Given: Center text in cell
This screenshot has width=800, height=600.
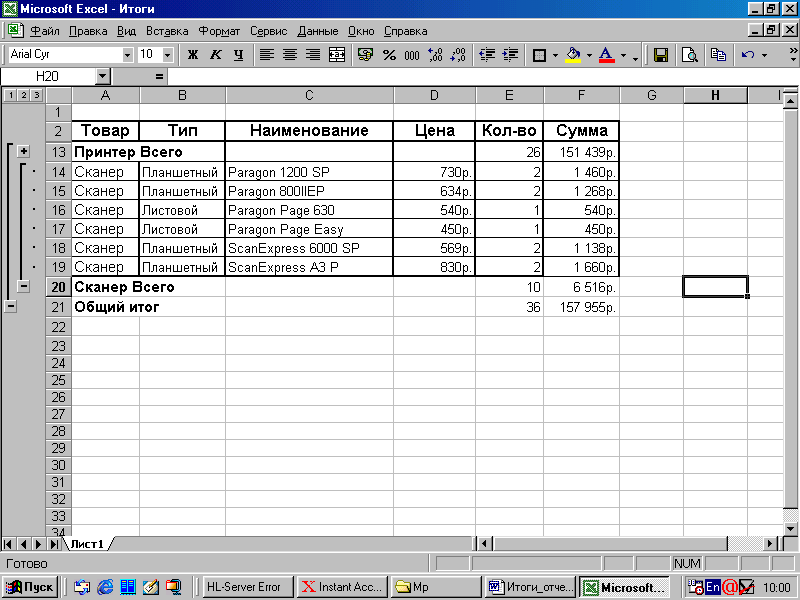Looking at the screenshot, I should 289,55.
